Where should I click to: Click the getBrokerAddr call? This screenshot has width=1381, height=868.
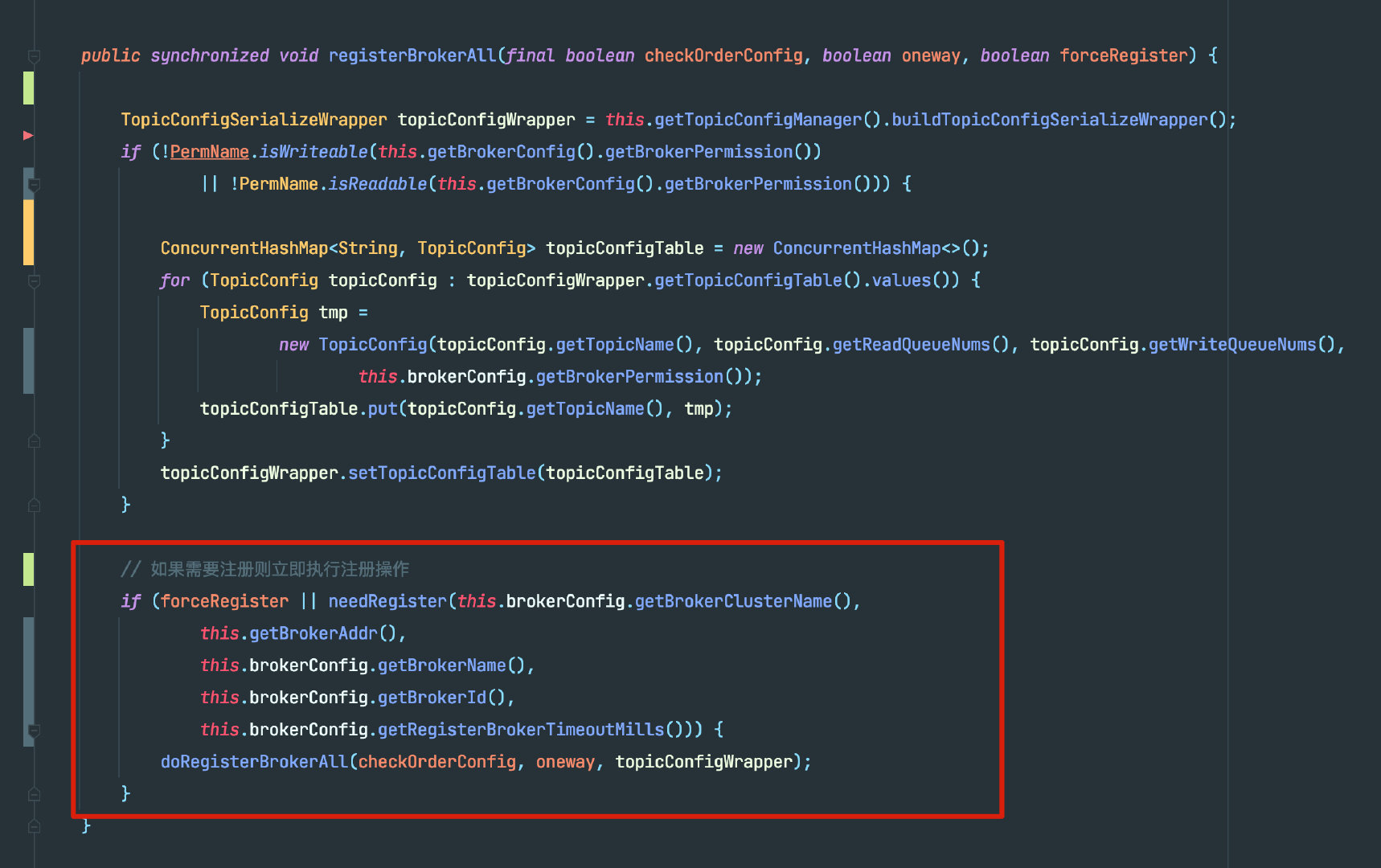[313, 634]
